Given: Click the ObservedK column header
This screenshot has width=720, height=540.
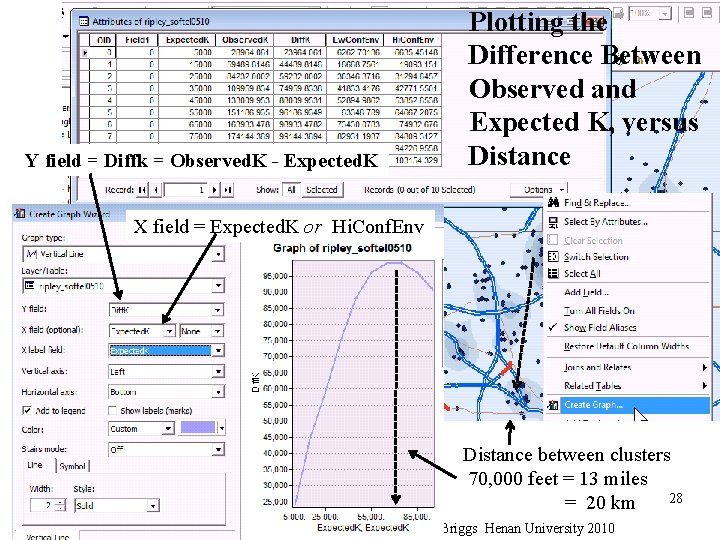Looking at the screenshot, I should pos(245,40).
